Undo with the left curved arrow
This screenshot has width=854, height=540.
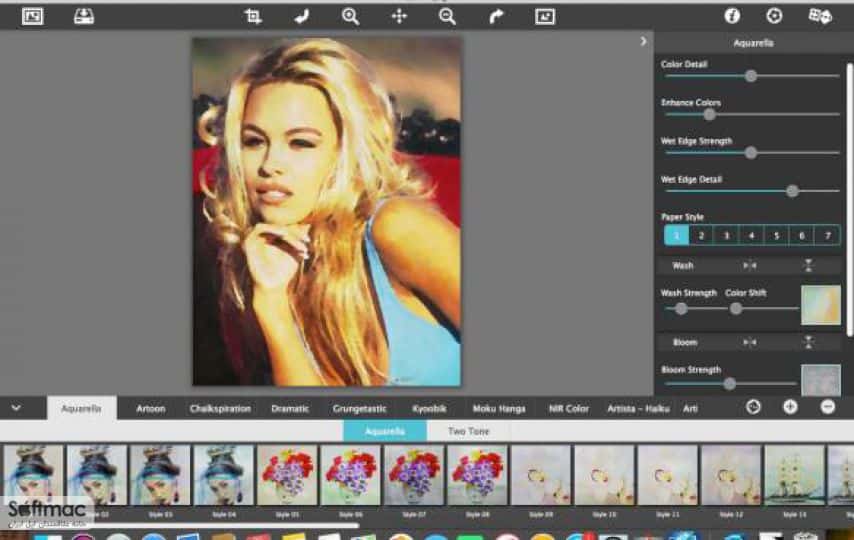(301, 16)
